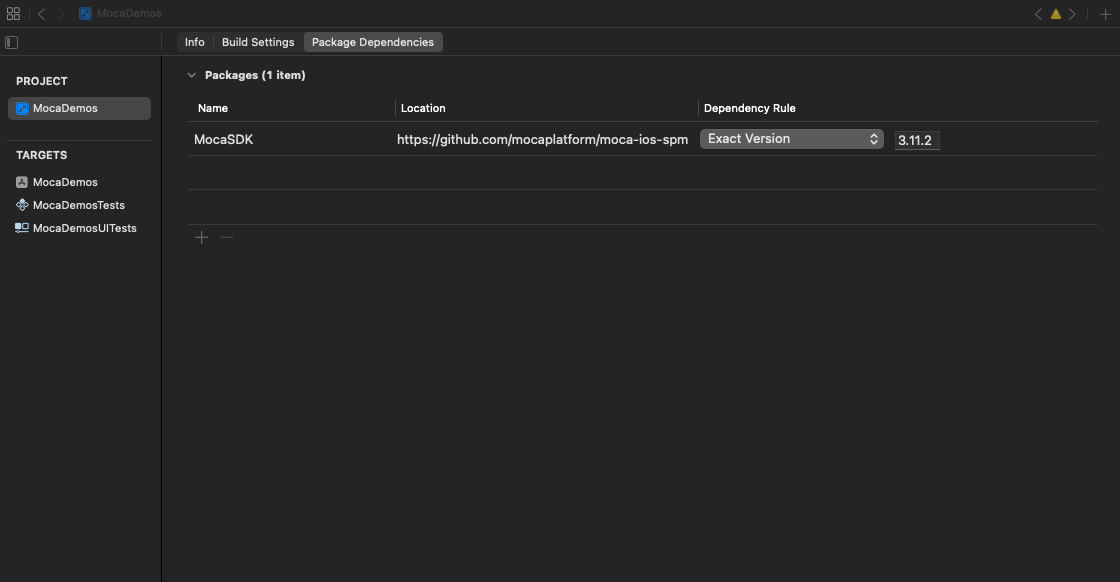The width and height of the screenshot is (1120, 582).
Task: Select the MocaDemos project in the sidebar
Action: [79, 109]
